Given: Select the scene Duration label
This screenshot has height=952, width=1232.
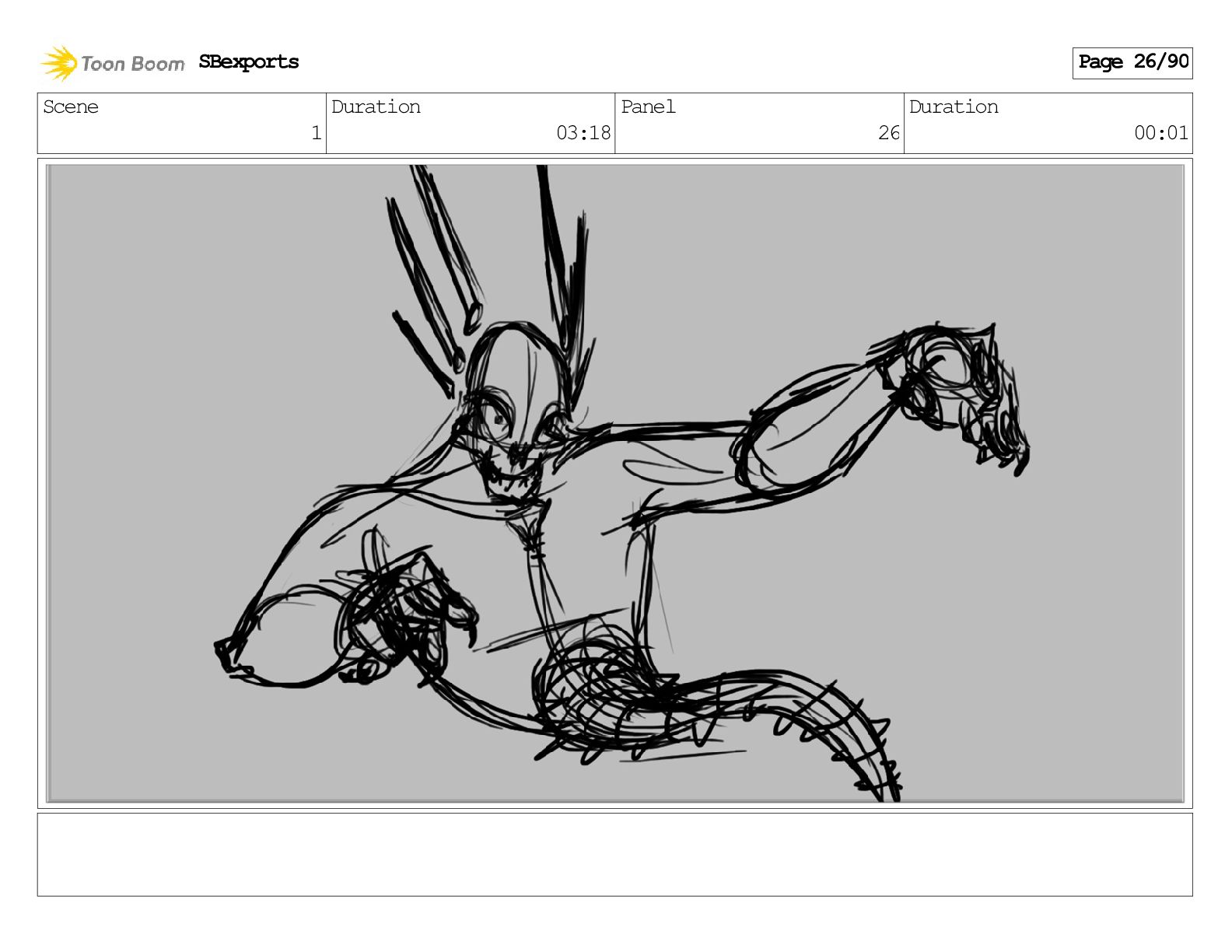Looking at the screenshot, I should [376, 107].
